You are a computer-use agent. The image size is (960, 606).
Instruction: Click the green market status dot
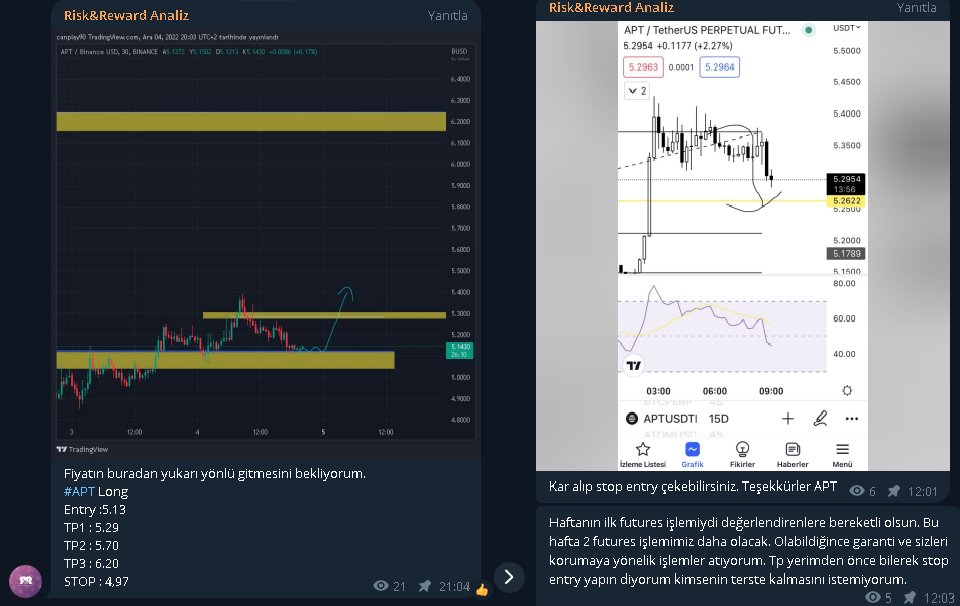(x=808, y=30)
